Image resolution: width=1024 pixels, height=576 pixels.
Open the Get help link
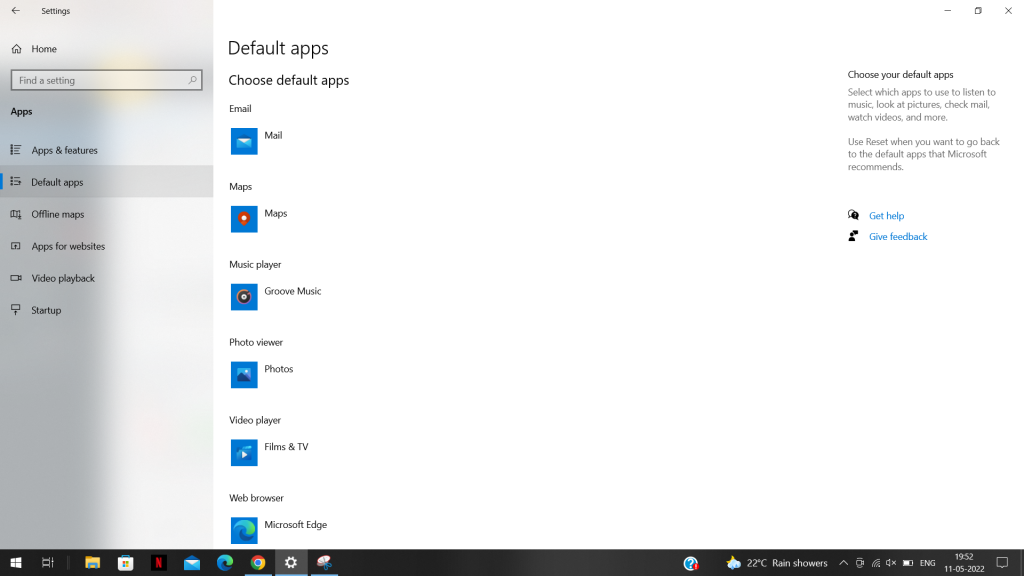tap(884, 215)
